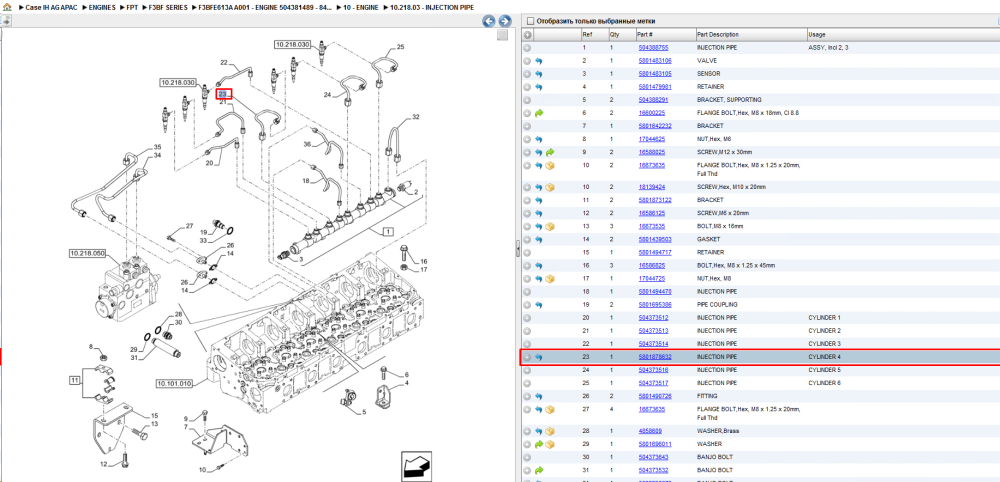Click the green arrow in part 5801696011 WASHER row
The height and width of the screenshot is (482, 1000).
click(x=538, y=444)
